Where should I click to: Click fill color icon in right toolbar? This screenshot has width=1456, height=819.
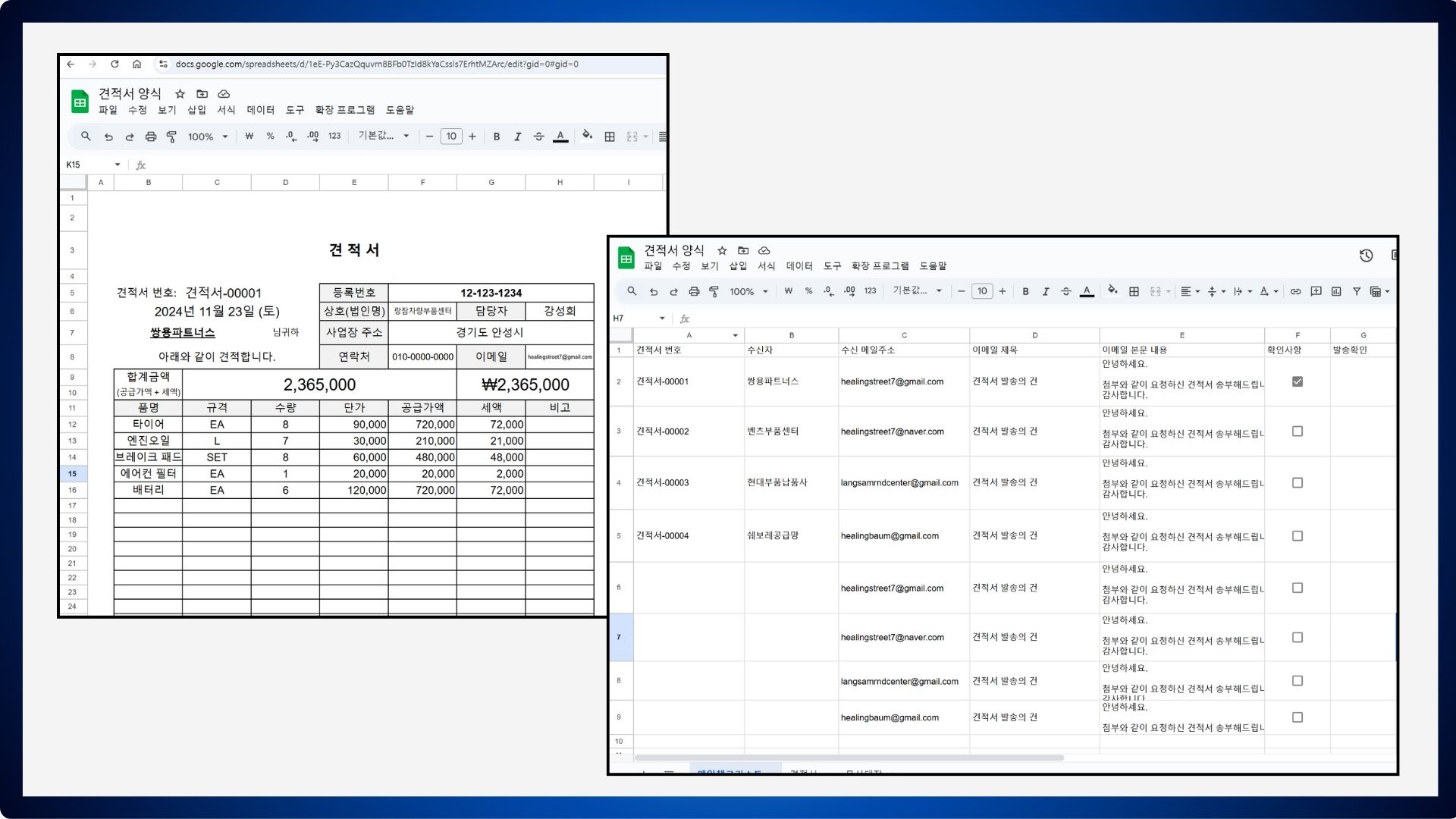[x=1112, y=290]
